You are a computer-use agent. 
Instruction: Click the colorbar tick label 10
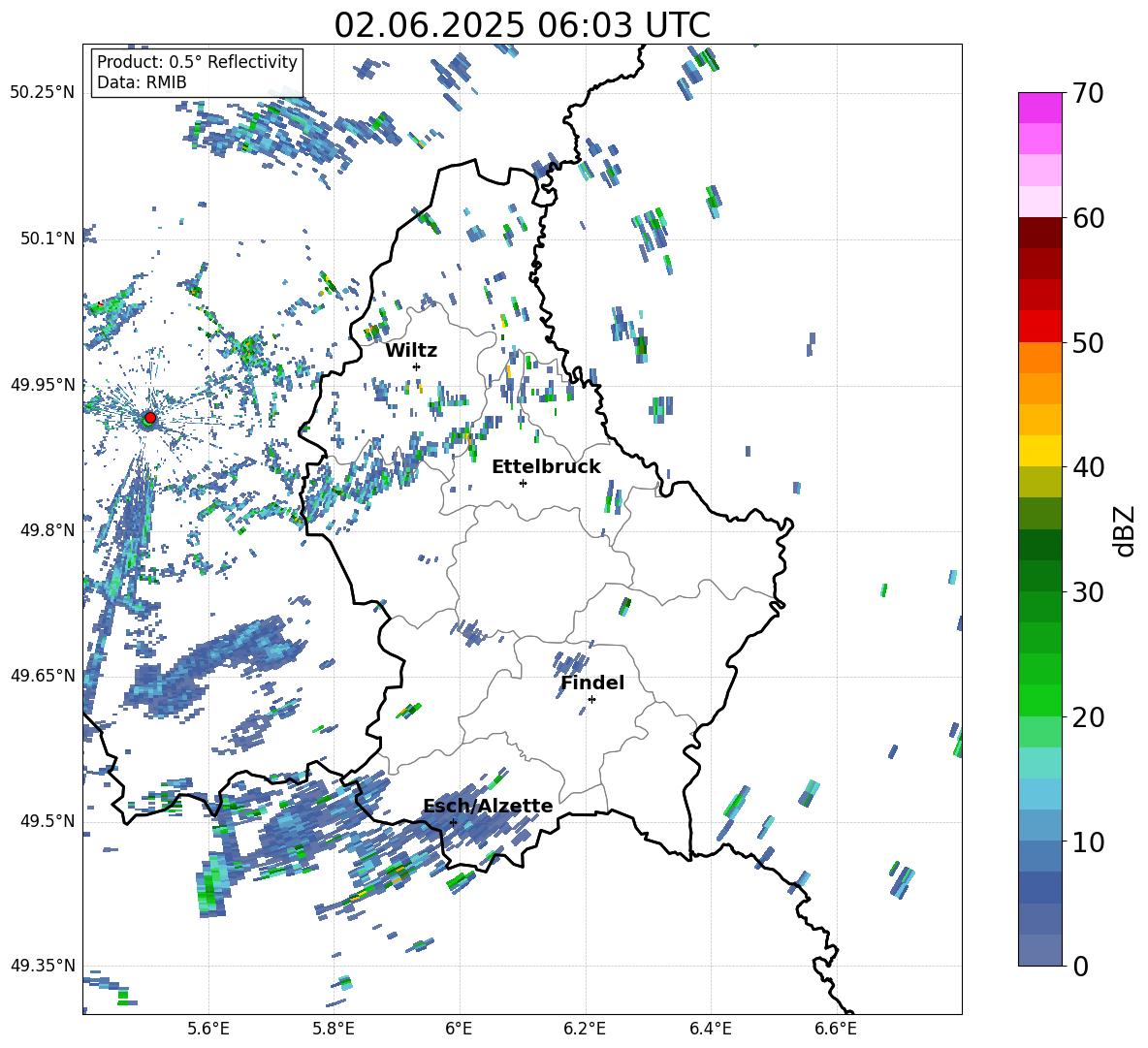[x=1088, y=842]
